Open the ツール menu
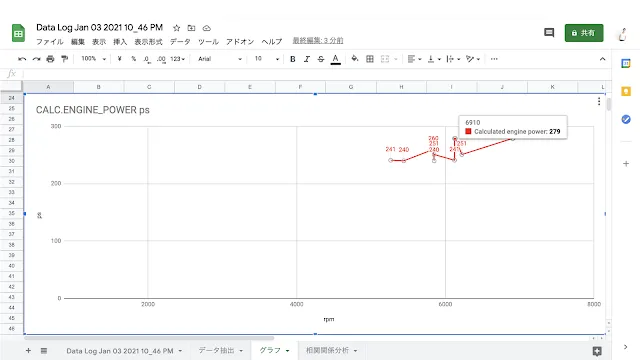640x360 pixels. [208, 42]
